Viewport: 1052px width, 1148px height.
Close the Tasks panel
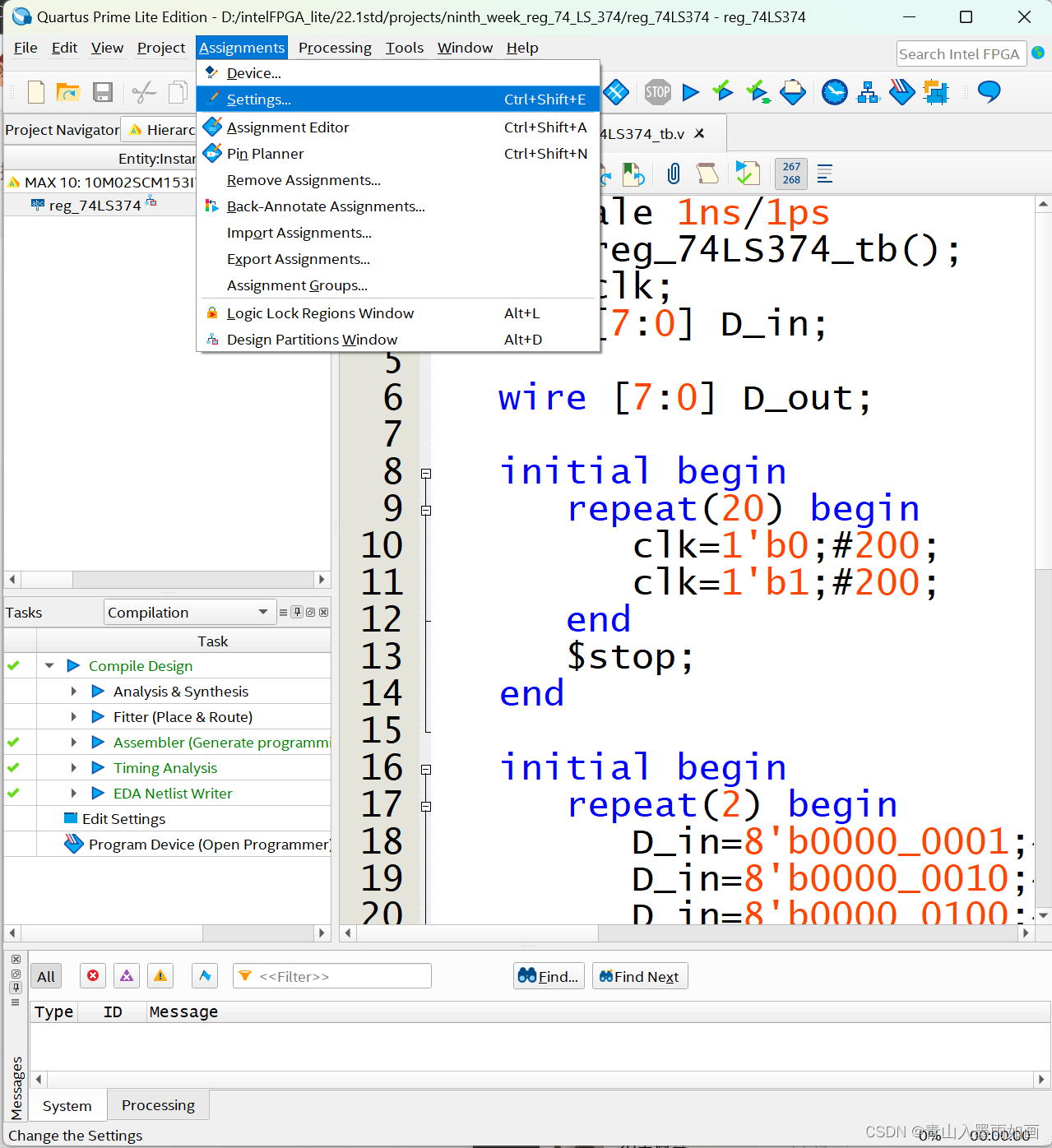pos(324,612)
